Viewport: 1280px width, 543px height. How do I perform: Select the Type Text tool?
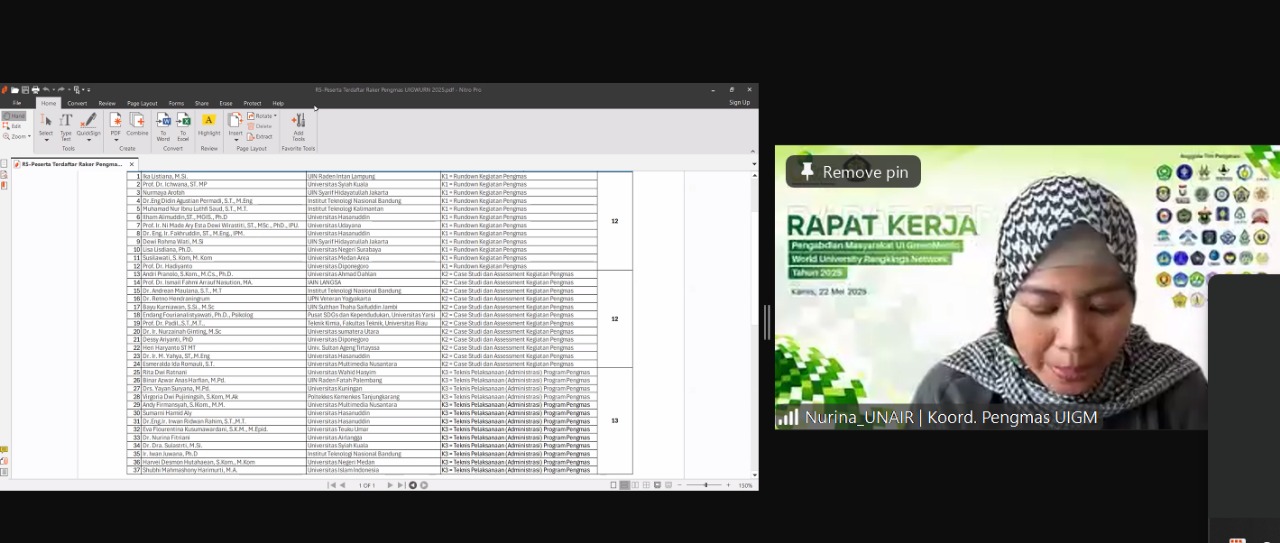tap(66, 124)
